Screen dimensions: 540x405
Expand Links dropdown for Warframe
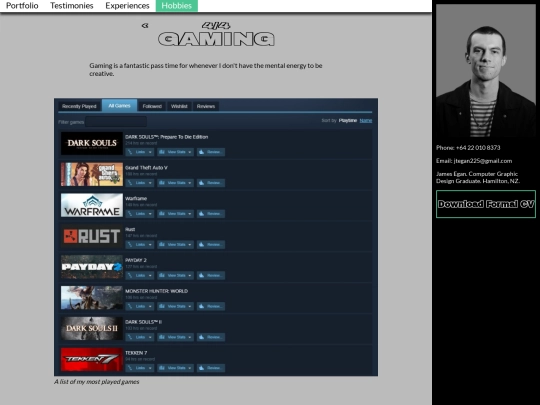[139, 214]
